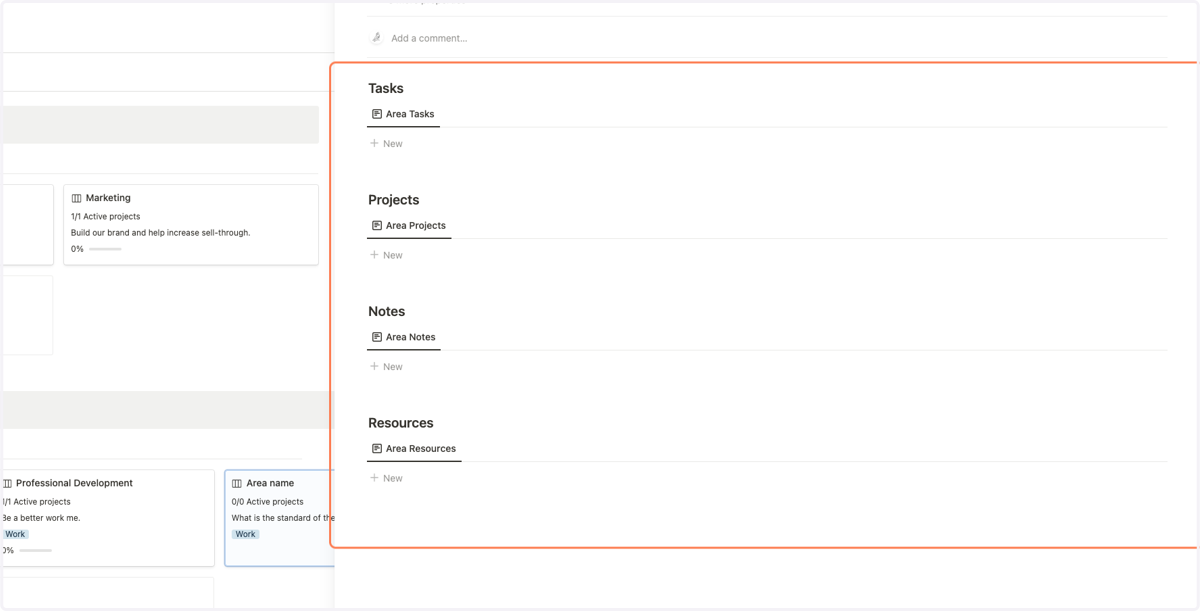The image size is (1200, 611).
Task: Click the Area Tasks tab icon
Action: click(x=377, y=114)
